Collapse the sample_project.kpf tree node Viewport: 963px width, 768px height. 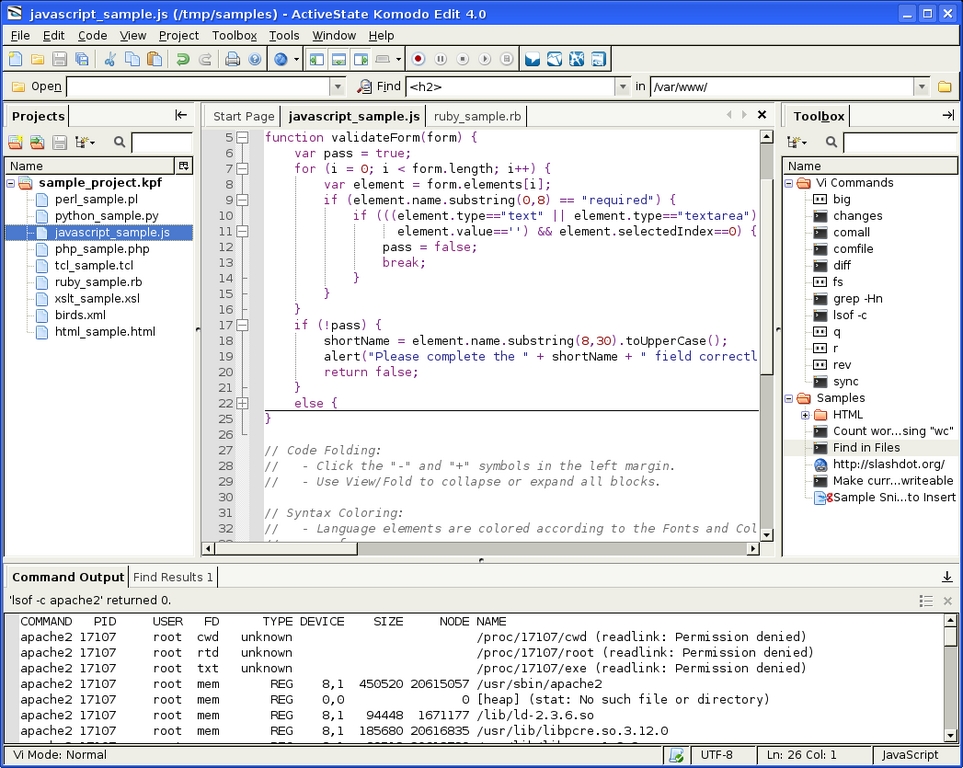pyautogui.click(x=12, y=183)
